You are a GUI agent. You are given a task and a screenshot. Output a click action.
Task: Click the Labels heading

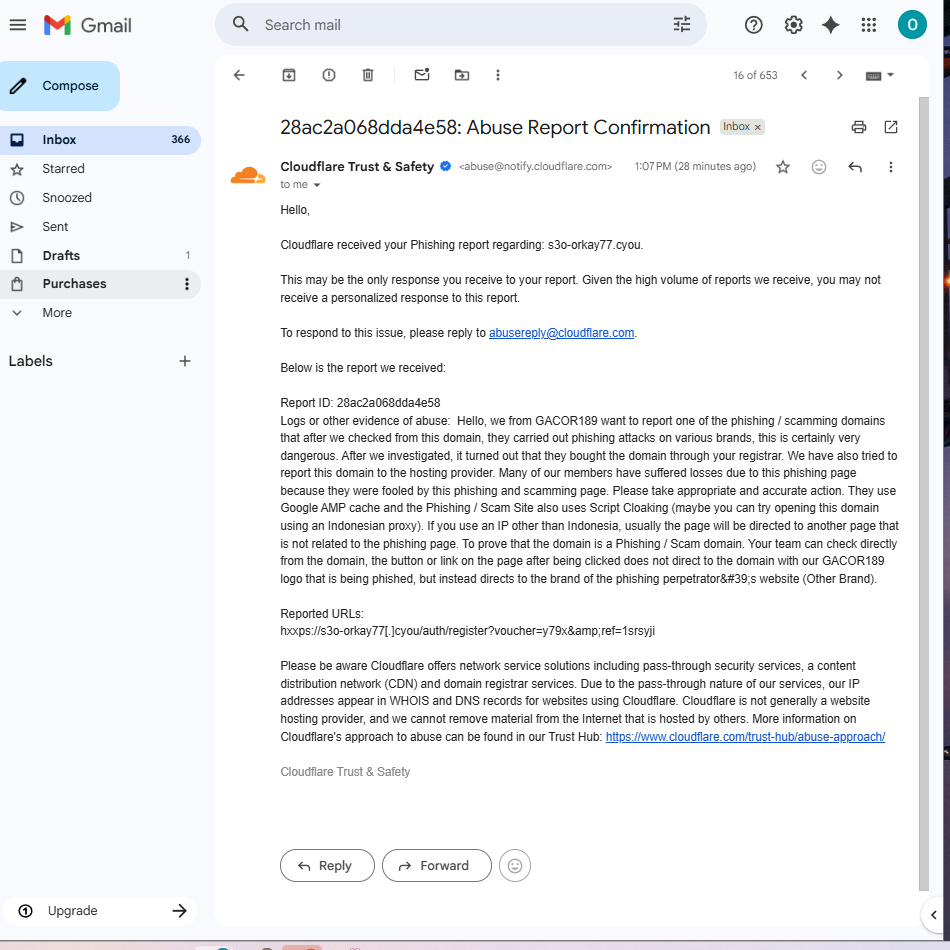(x=31, y=362)
